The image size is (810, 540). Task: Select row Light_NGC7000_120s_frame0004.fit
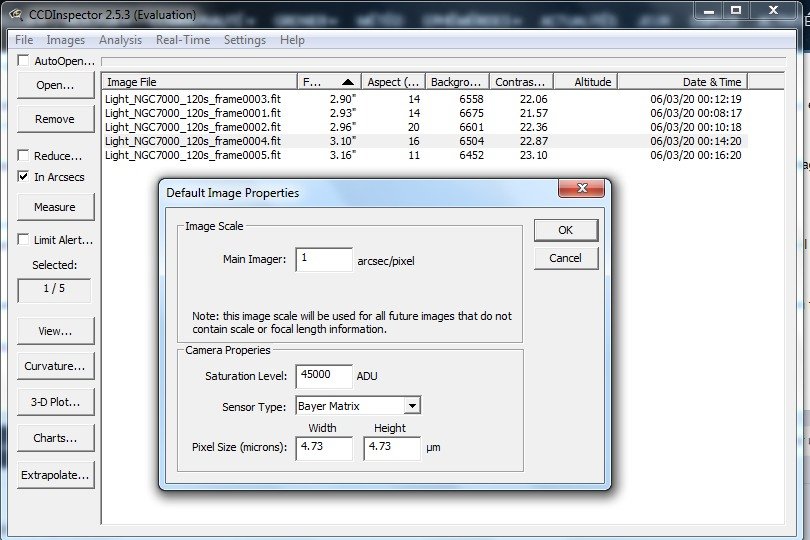click(x=425, y=141)
